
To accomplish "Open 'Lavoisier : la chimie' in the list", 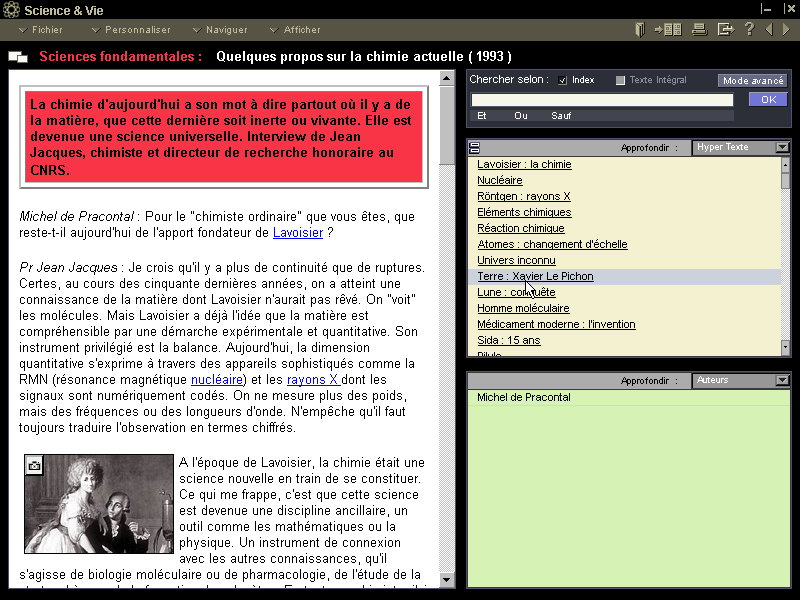I will click(524, 164).
